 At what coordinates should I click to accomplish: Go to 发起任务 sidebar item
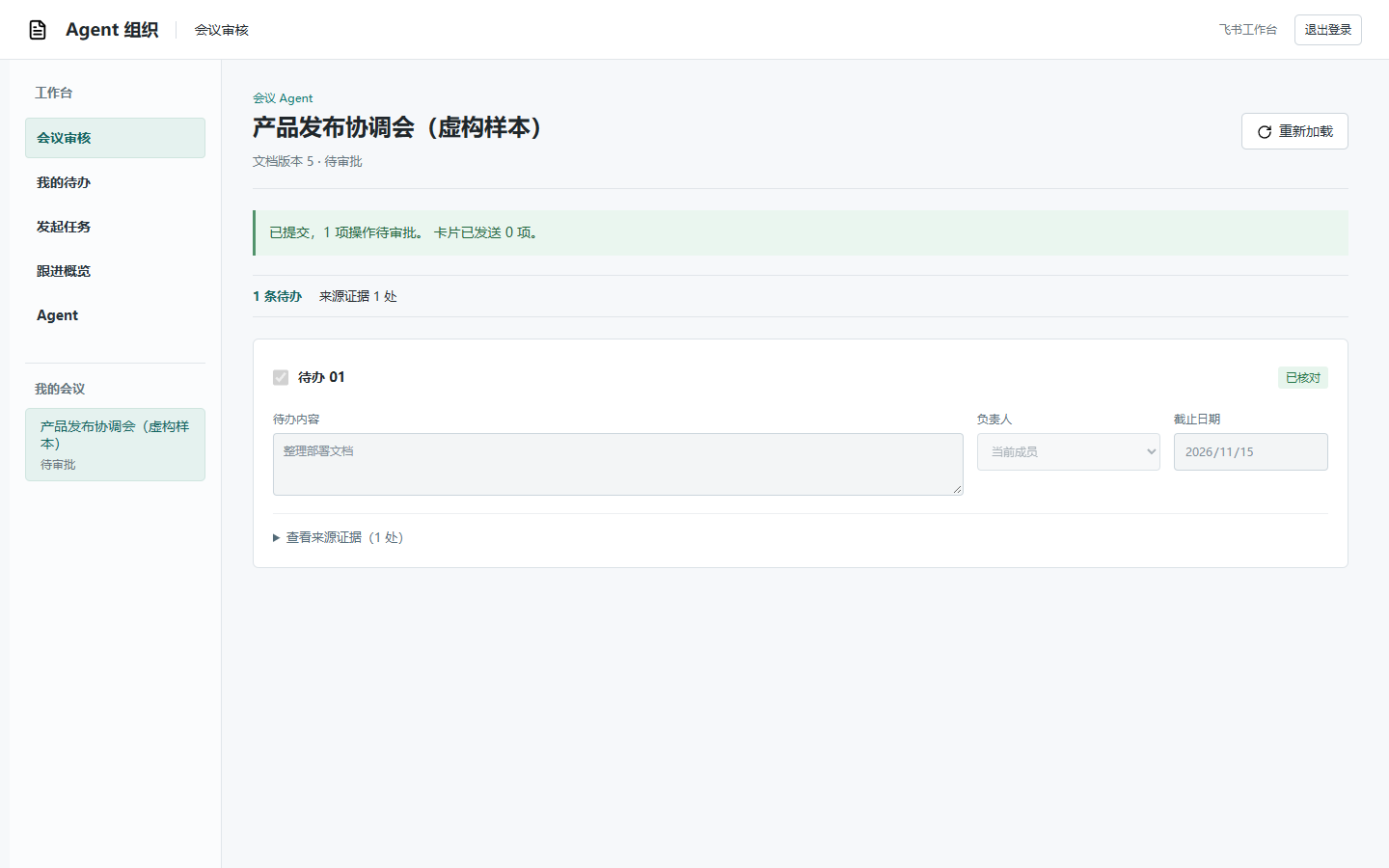point(115,227)
